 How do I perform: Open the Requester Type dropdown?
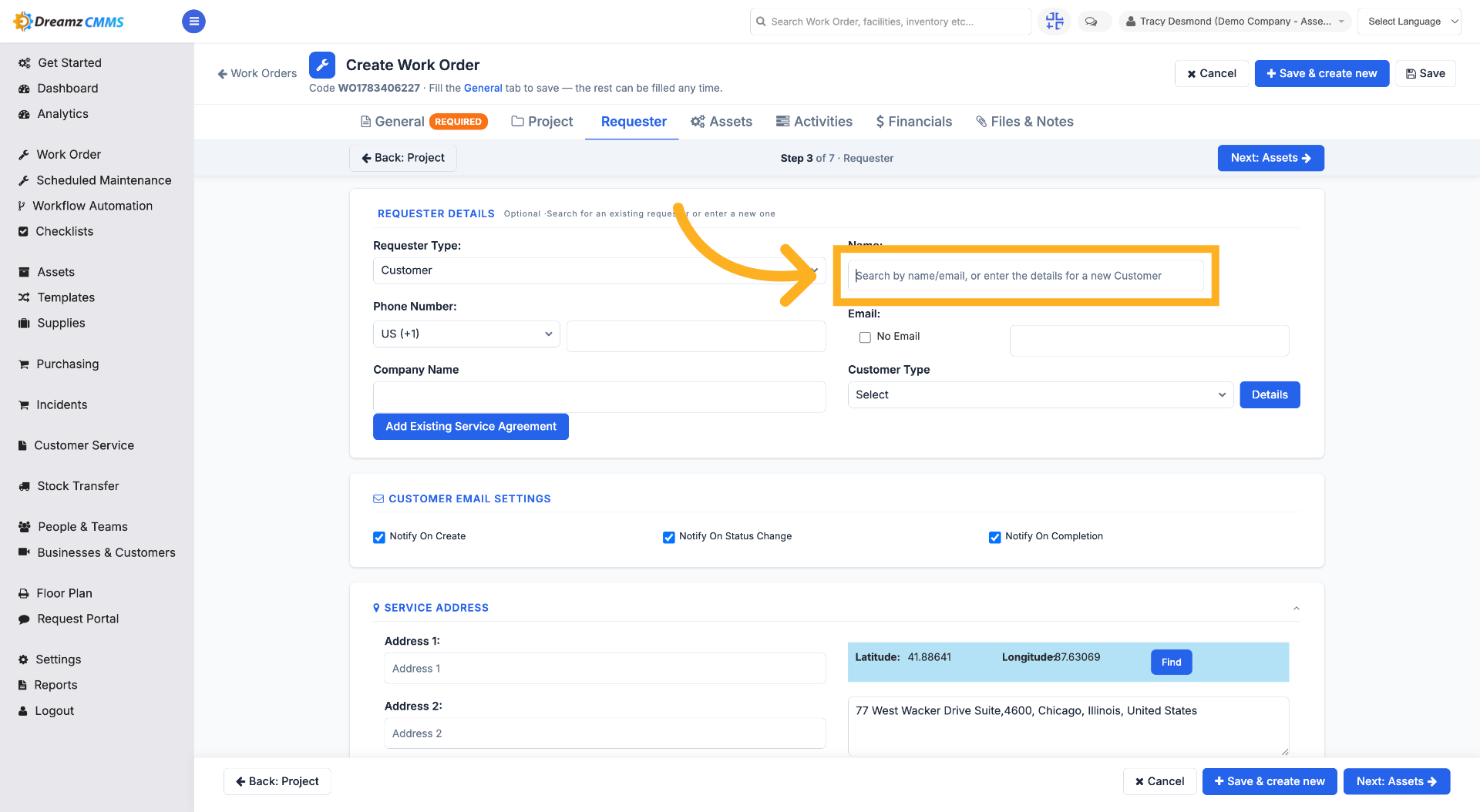tap(599, 270)
